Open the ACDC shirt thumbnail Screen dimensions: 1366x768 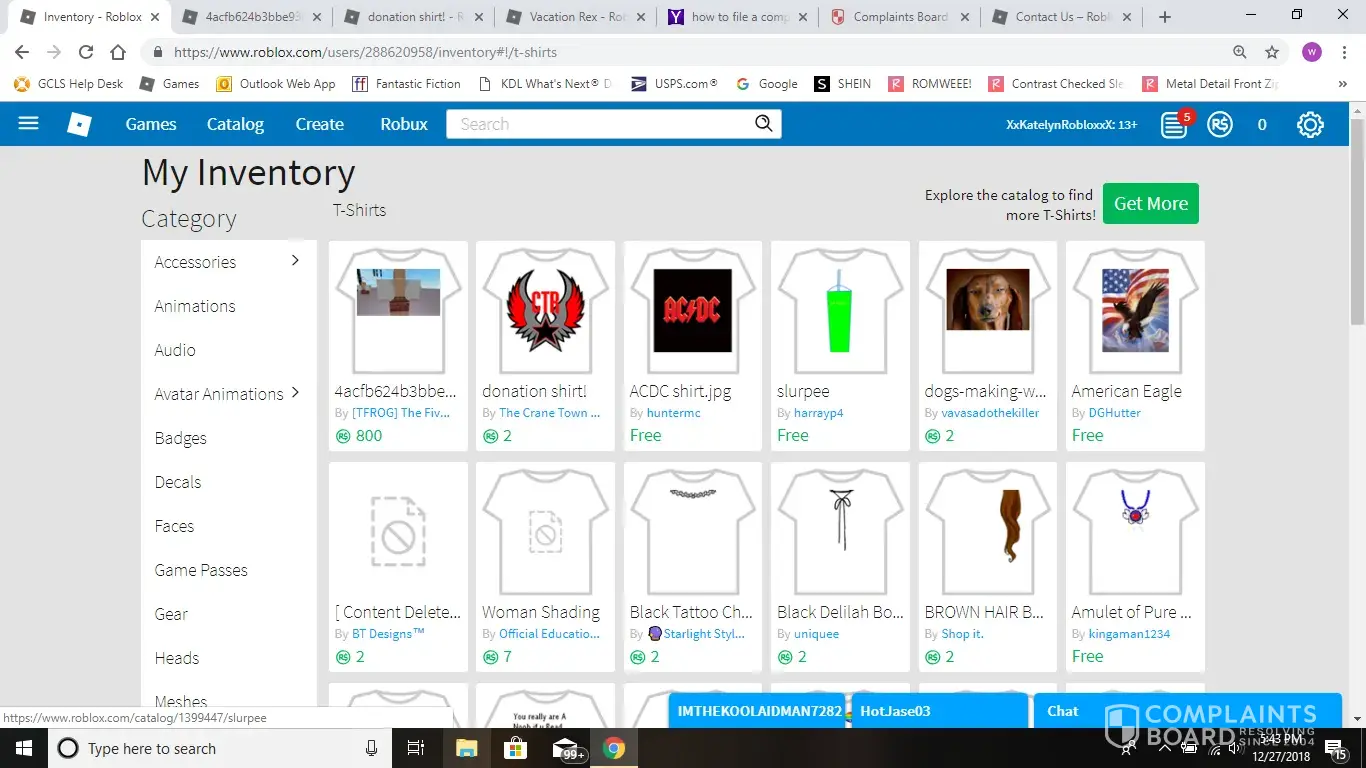(692, 311)
